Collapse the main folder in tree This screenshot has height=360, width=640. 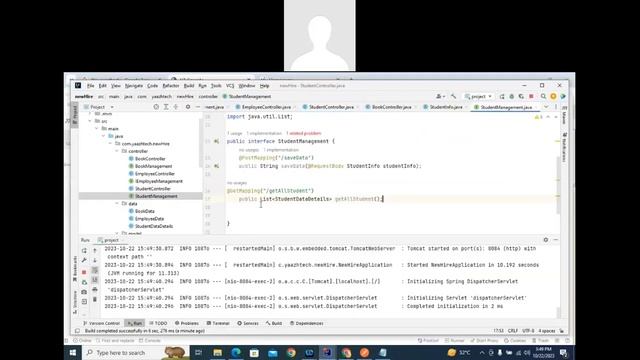click(x=97, y=129)
